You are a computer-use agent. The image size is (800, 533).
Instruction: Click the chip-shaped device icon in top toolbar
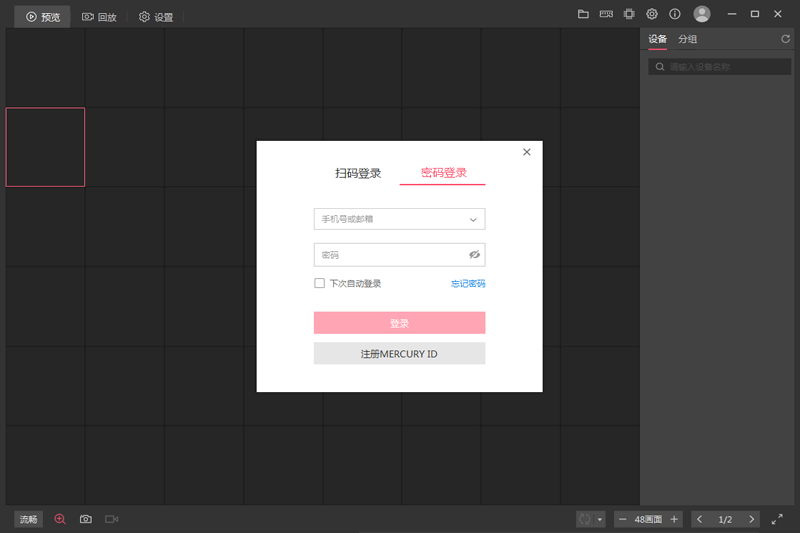tap(629, 14)
